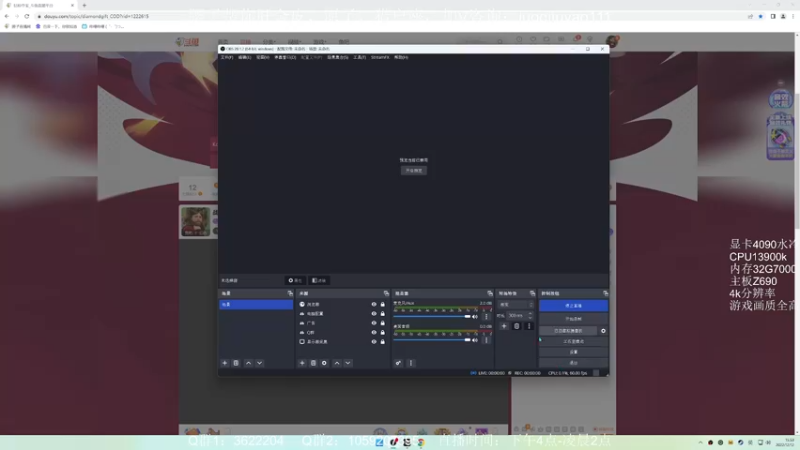The image size is (800, 450).
Task: Open virtual camera settings gear icon
Action: (603, 331)
